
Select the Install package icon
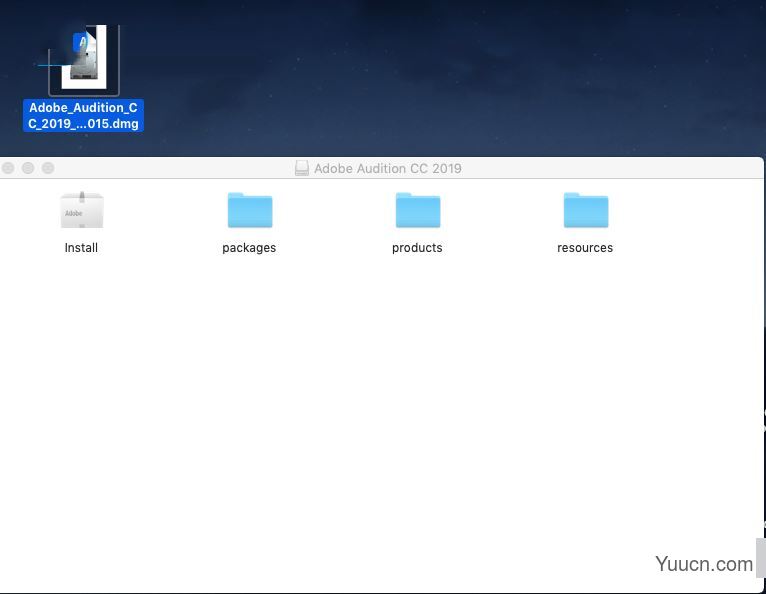pyautogui.click(x=81, y=211)
